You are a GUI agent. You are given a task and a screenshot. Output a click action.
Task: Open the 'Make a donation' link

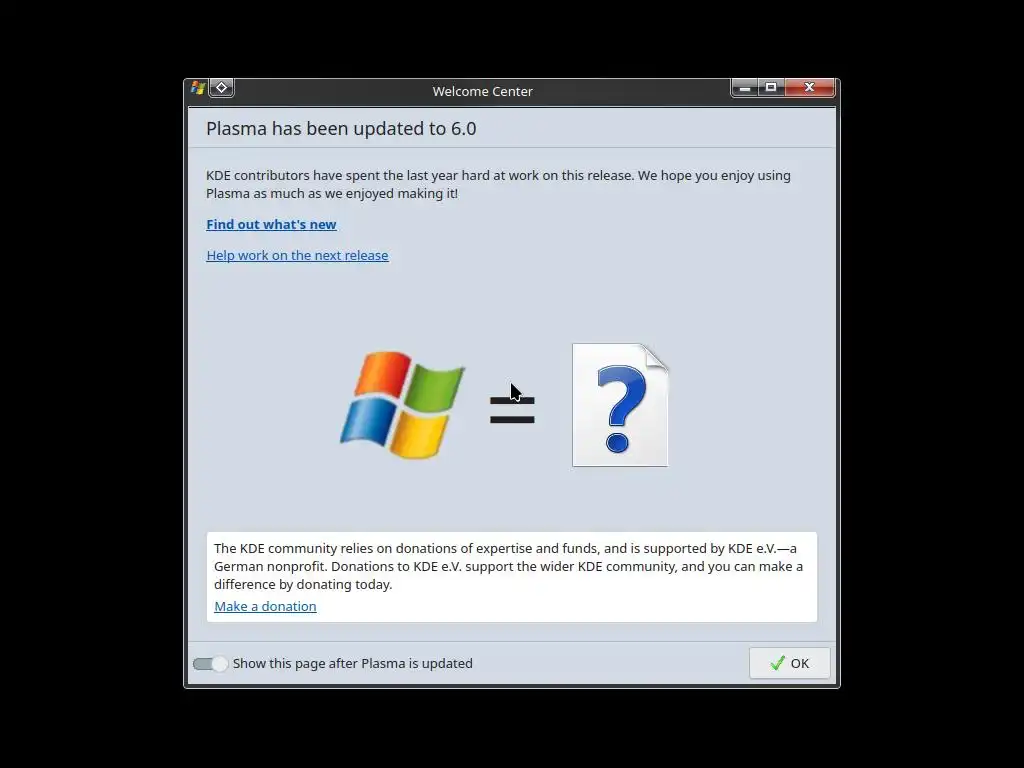tap(265, 607)
